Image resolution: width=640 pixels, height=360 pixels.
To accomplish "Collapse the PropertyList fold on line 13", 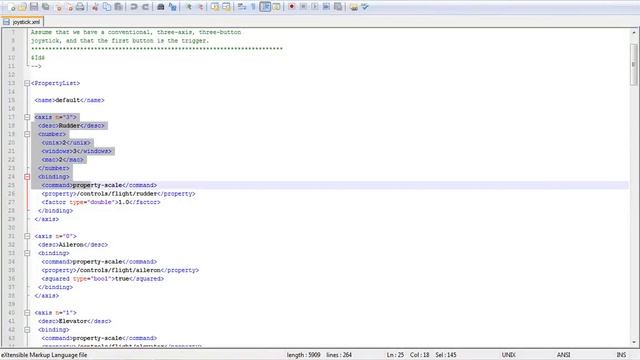I will pyautogui.click(x=27, y=83).
